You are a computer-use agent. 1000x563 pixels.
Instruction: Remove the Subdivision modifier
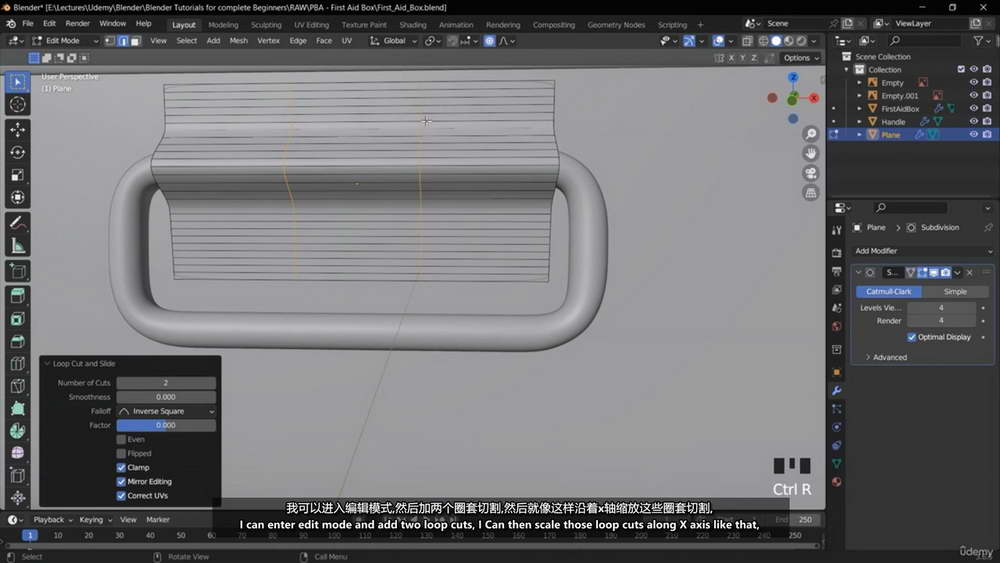[969, 273]
